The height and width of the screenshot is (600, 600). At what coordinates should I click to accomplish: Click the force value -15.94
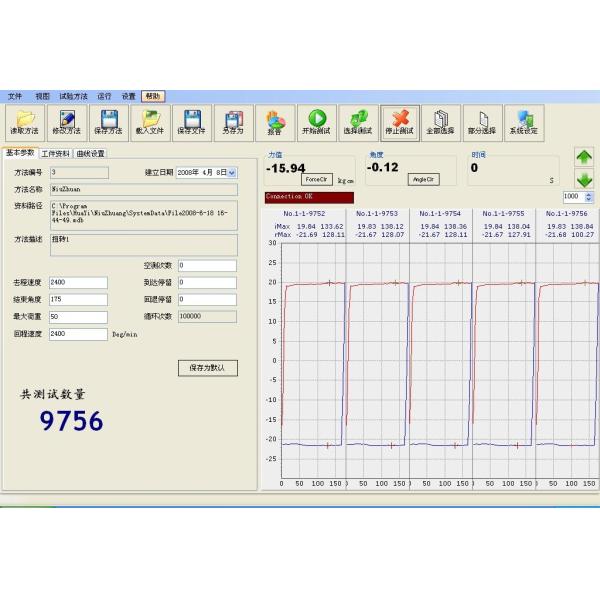[x=285, y=168]
